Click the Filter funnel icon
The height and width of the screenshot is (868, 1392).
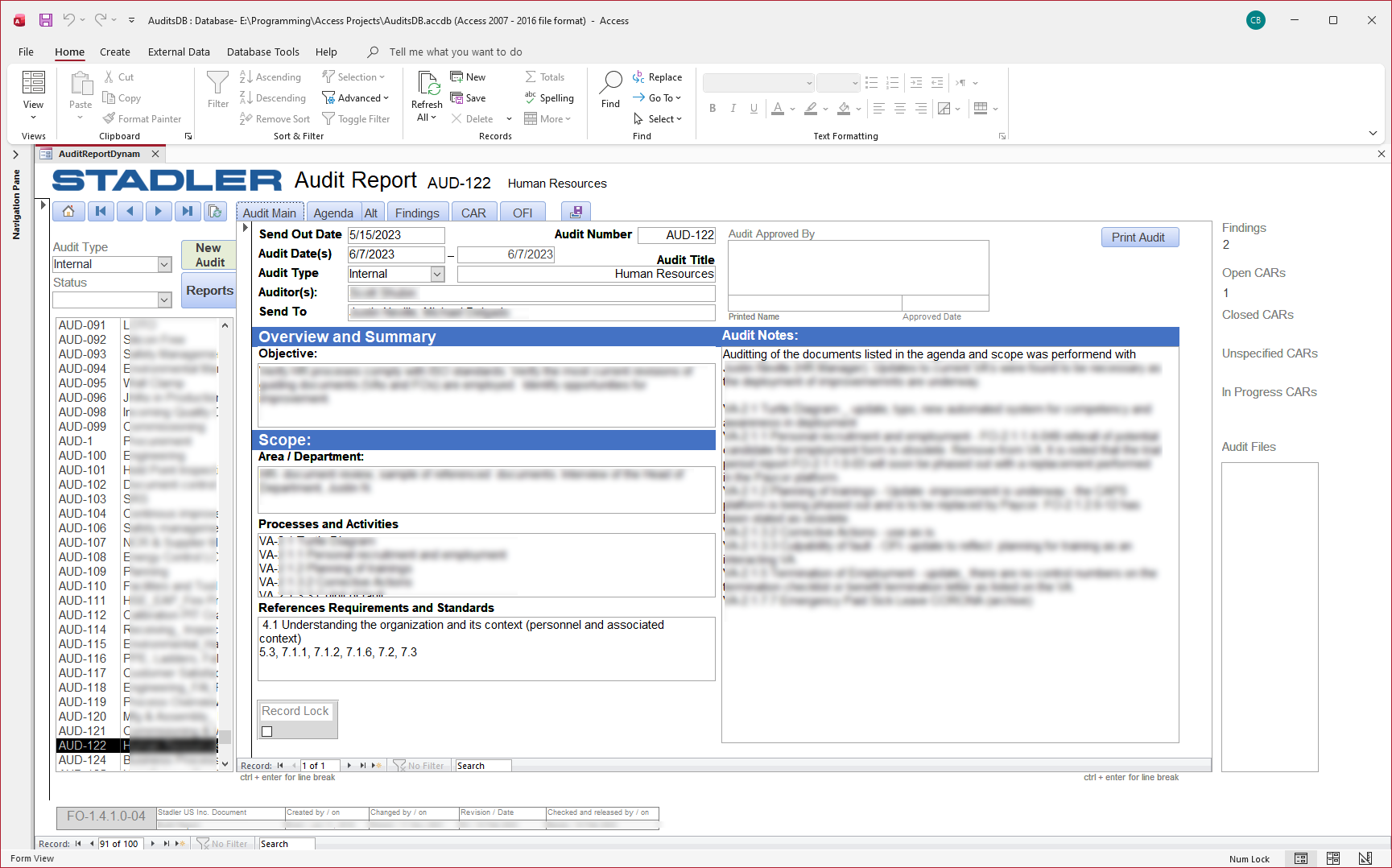(x=217, y=82)
